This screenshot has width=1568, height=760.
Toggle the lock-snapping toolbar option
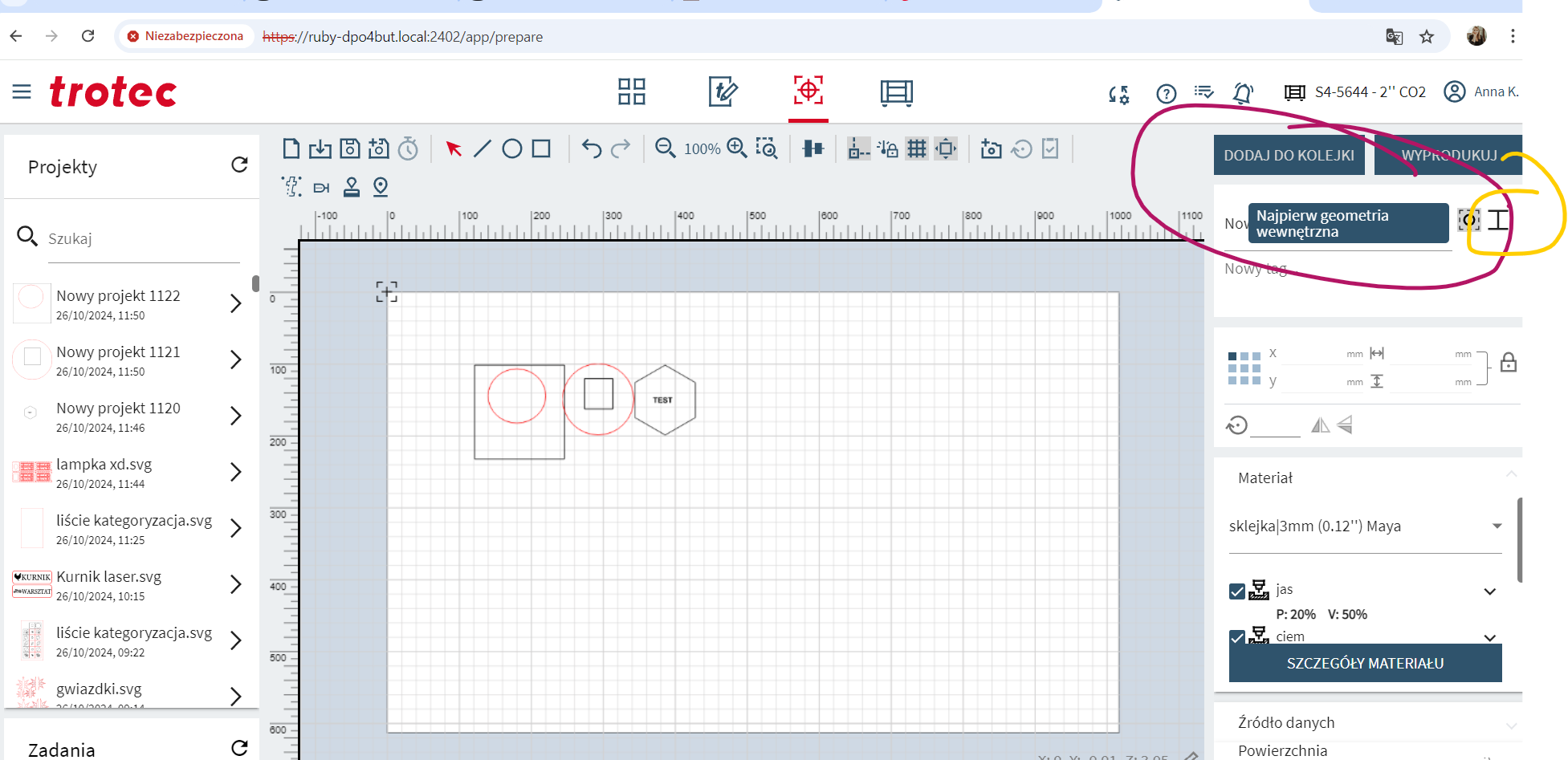pyautogui.click(x=888, y=148)
